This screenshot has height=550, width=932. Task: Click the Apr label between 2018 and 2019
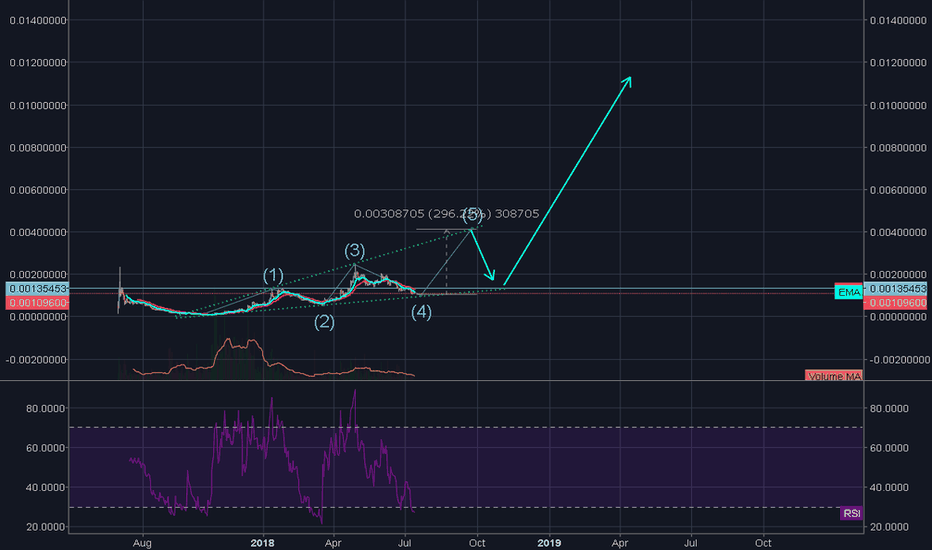tap(333, 543)
